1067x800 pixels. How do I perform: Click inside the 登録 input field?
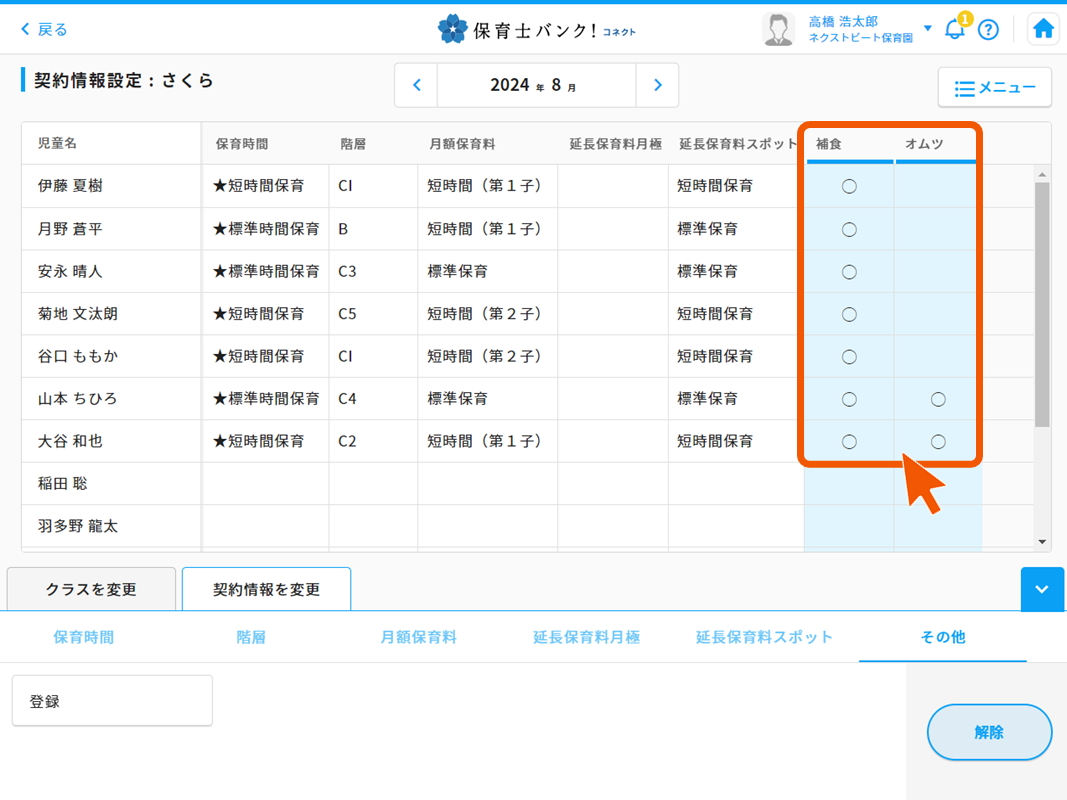[111, 700]
